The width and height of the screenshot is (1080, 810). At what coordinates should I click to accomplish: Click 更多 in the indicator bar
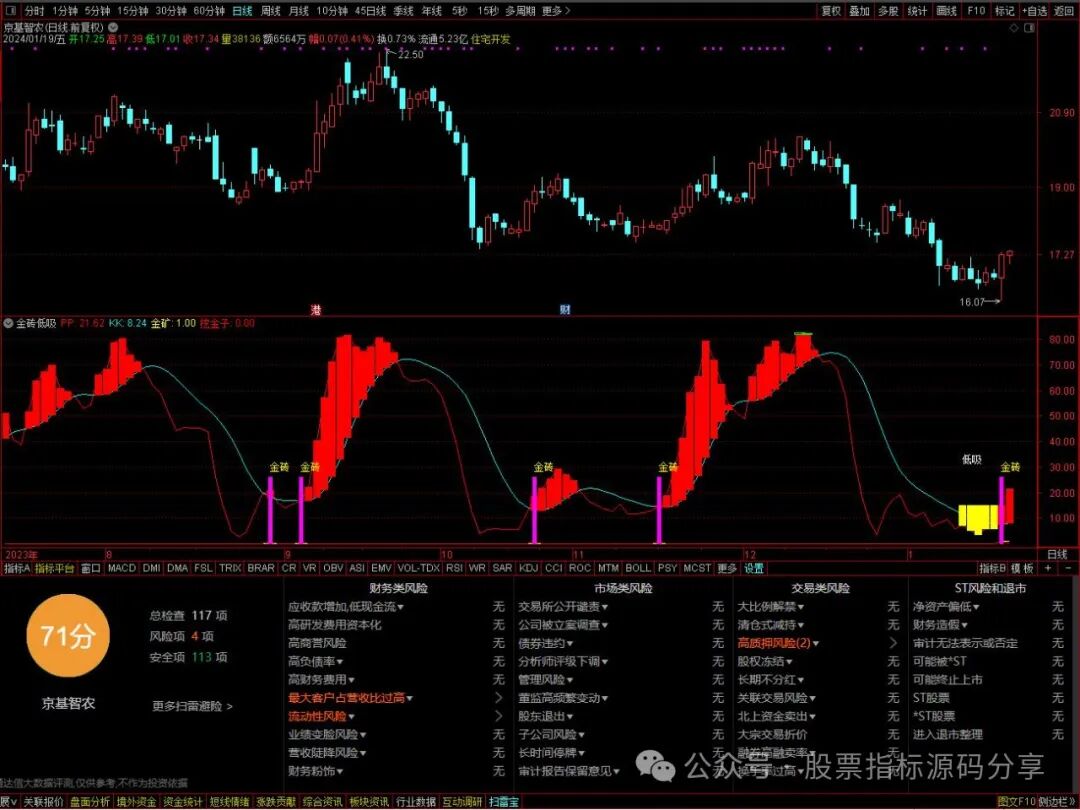727,568
